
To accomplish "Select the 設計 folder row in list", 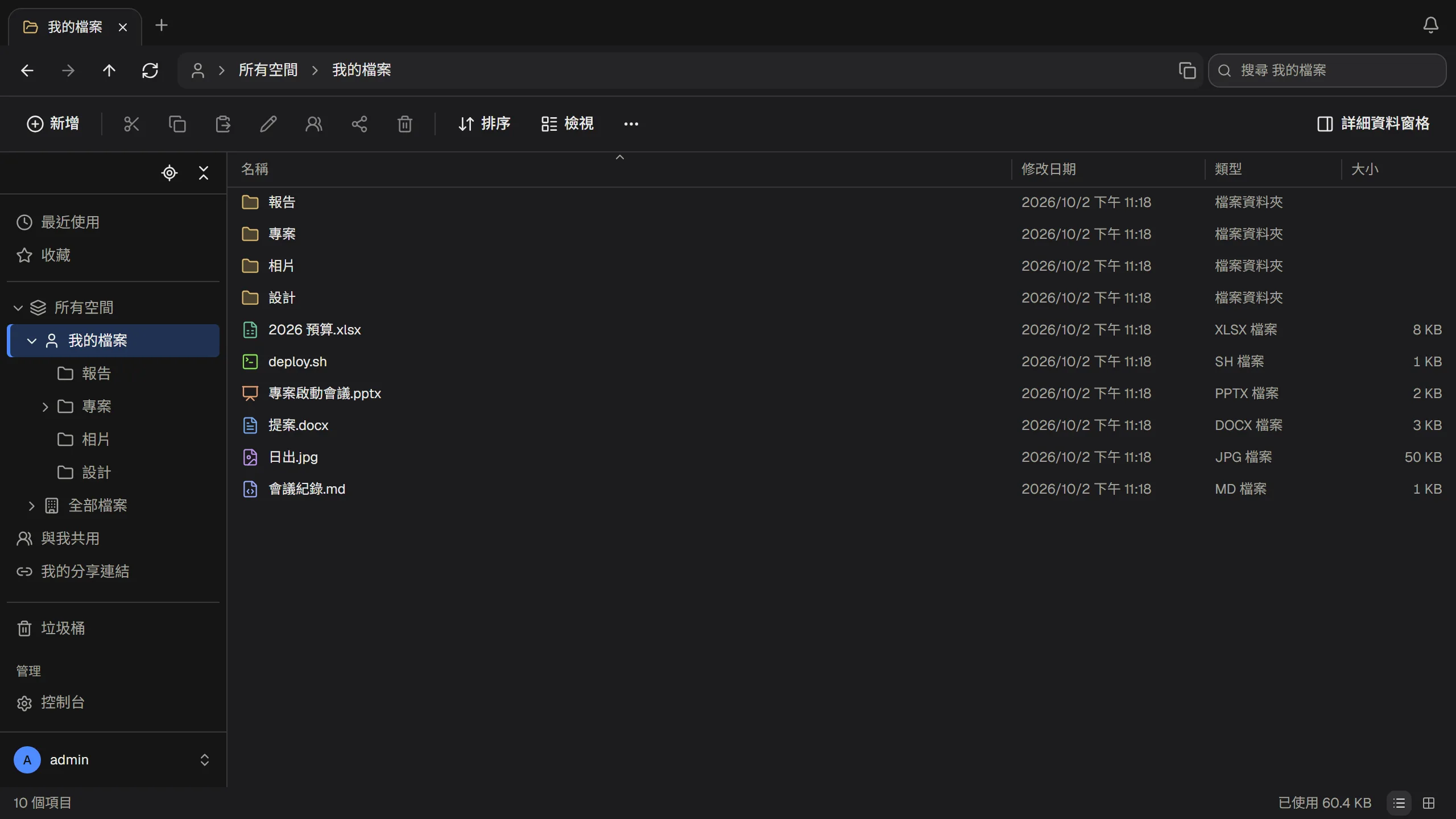I will (x=841, y=298).
